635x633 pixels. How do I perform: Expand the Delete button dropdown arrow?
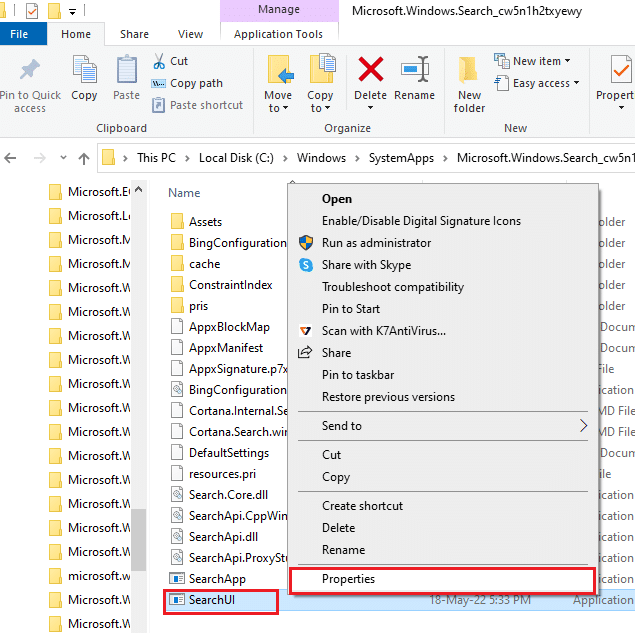pos(370,108)
